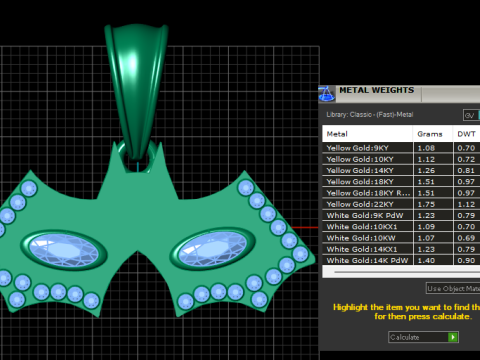The image size is (480, 360).
Task: Click the DWT column header
Action: point(467,134)
